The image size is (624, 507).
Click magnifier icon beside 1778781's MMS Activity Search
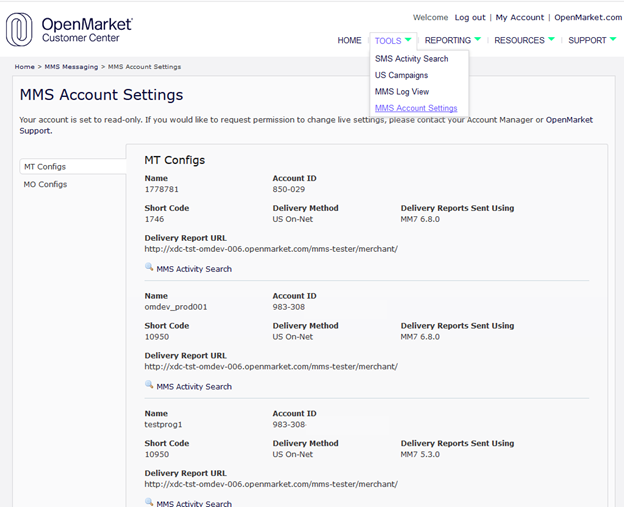pos(149,267)
